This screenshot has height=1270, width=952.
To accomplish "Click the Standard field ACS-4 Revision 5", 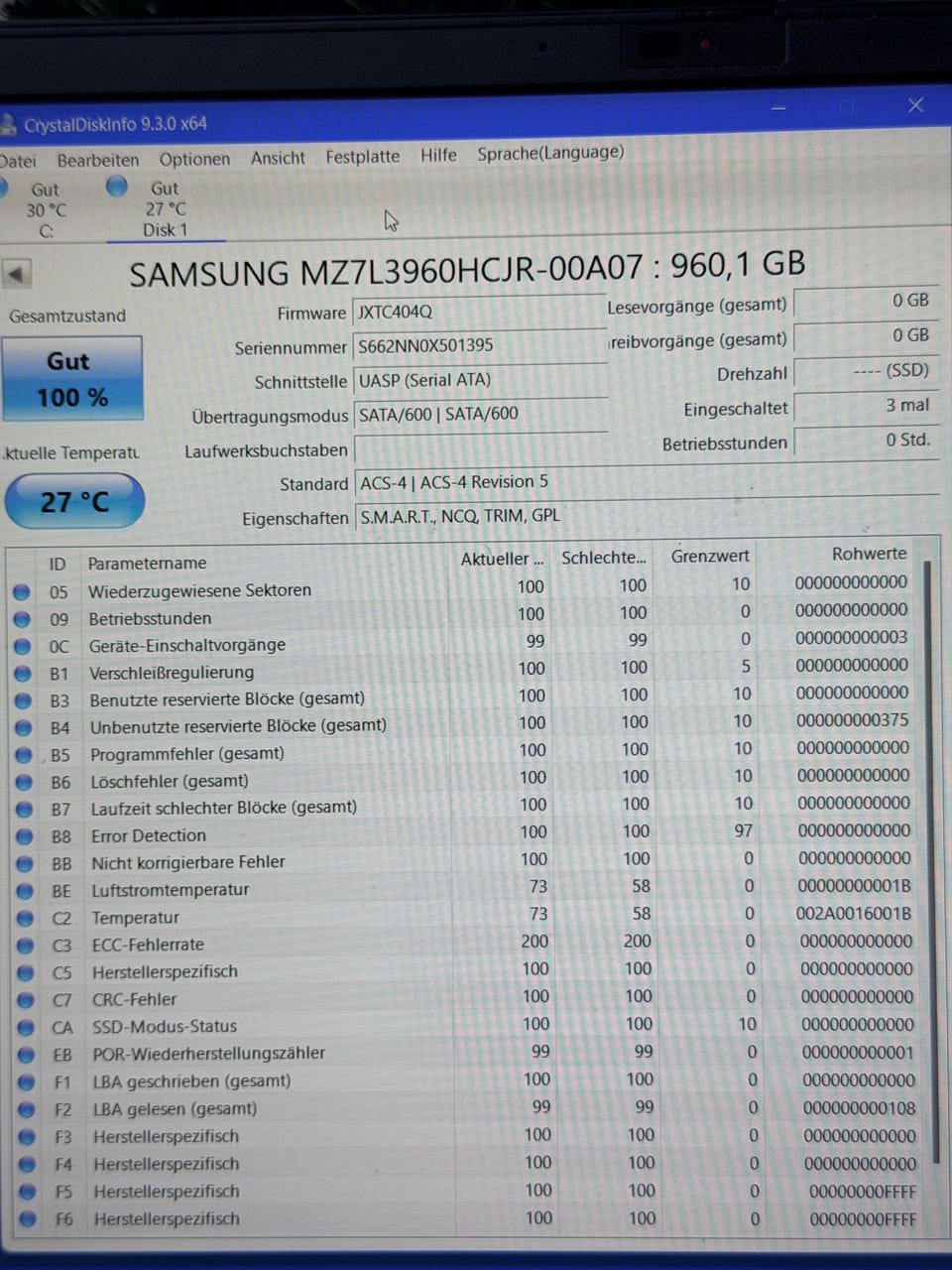I will pos(645,482).
